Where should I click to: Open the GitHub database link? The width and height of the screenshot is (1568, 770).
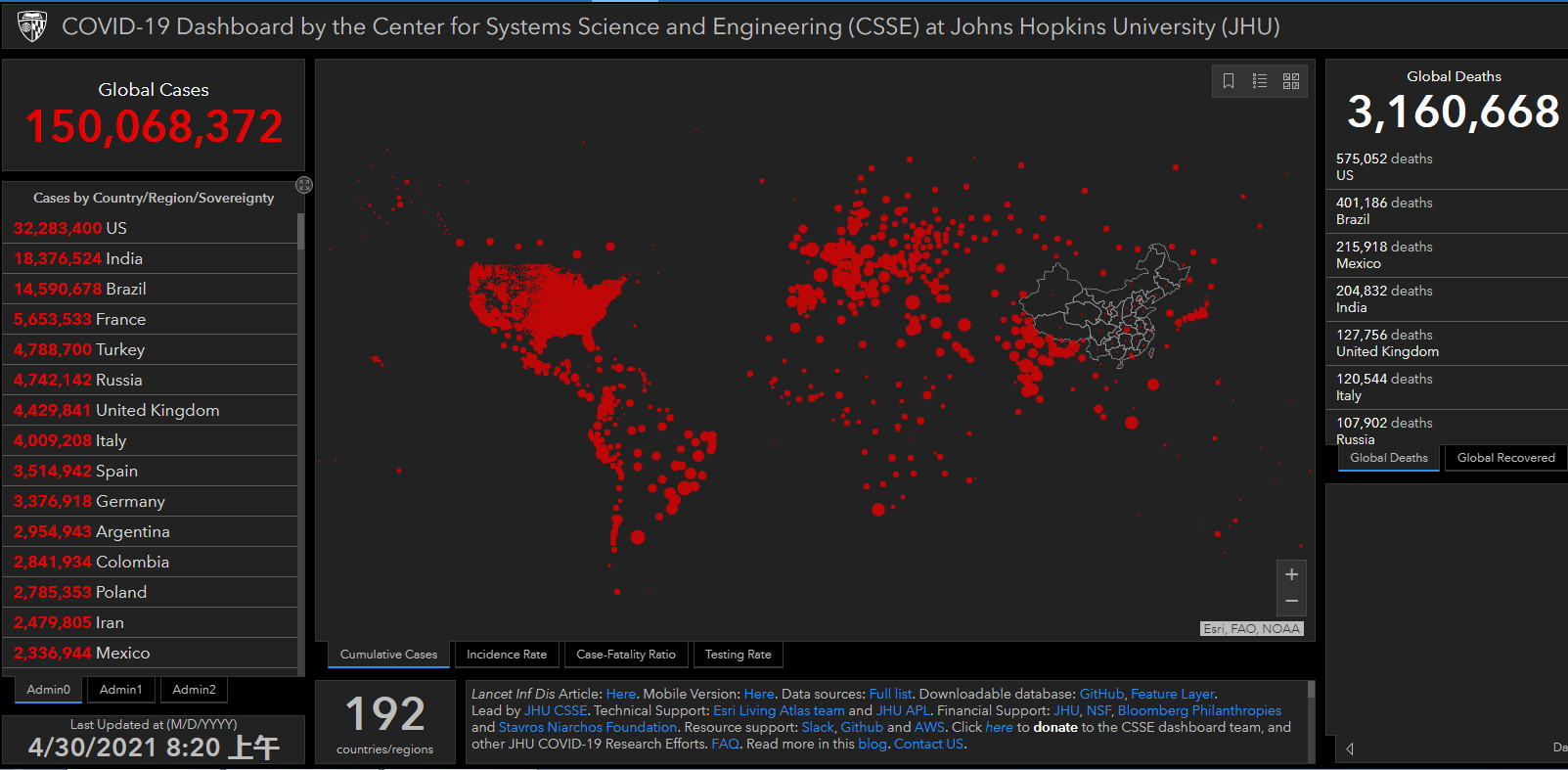[x=1101, y=694]
